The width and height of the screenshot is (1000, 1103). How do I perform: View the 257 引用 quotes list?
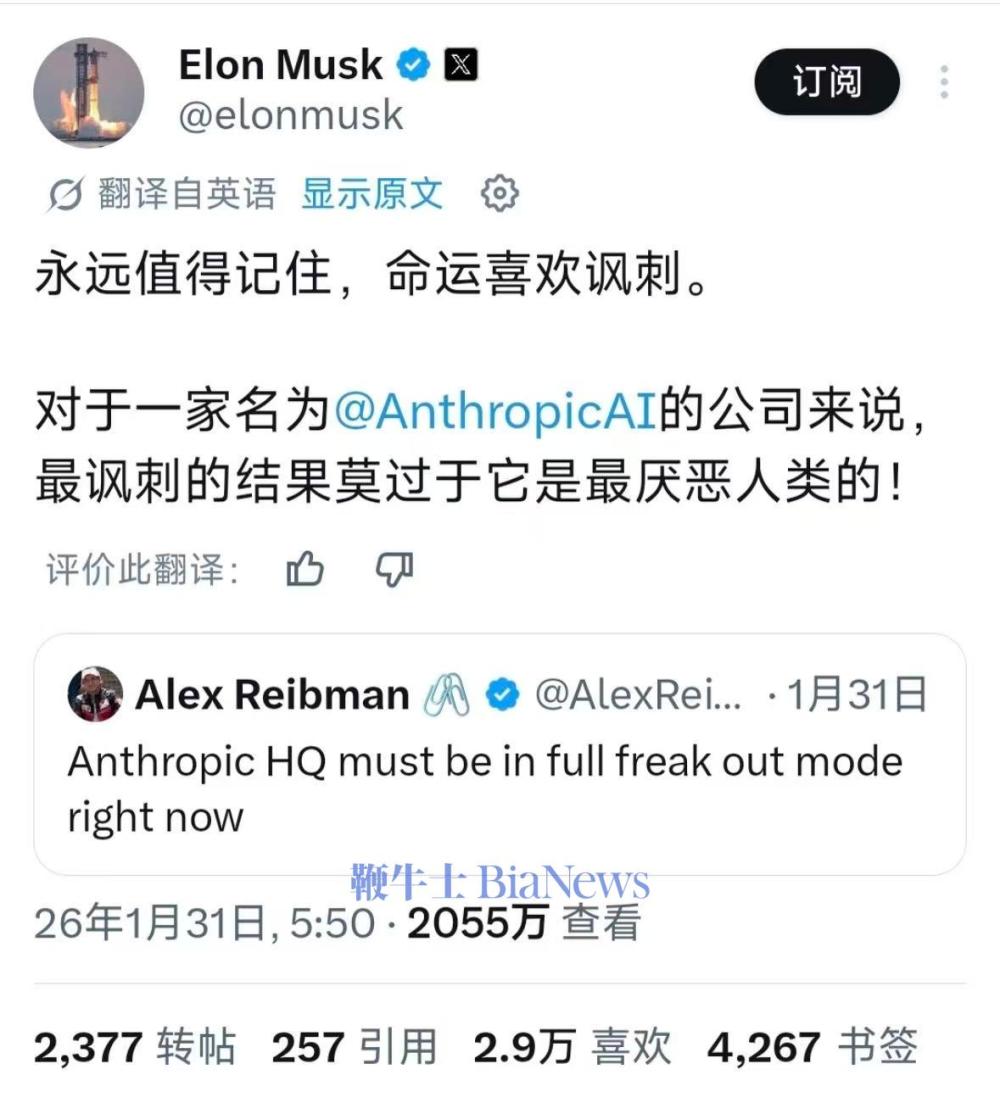click(x=354, y=1047)
